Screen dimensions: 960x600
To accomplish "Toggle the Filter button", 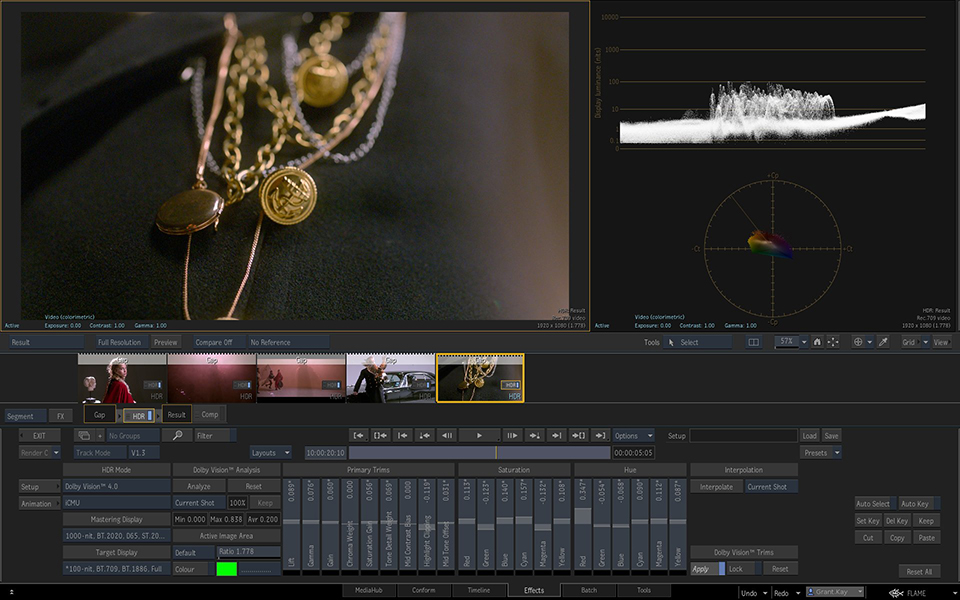I will tap(215, 435).
